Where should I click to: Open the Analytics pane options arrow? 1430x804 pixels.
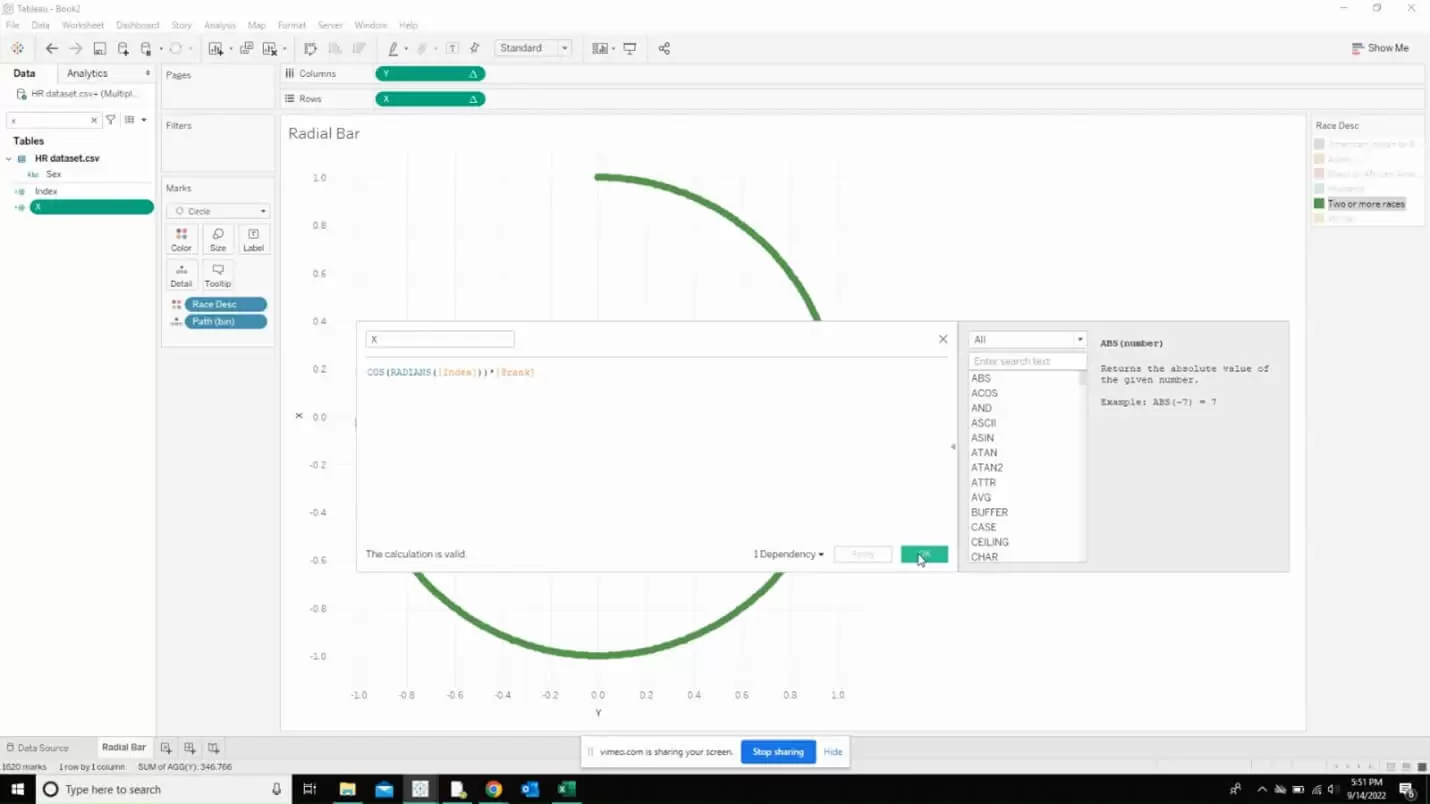point(148,73)
